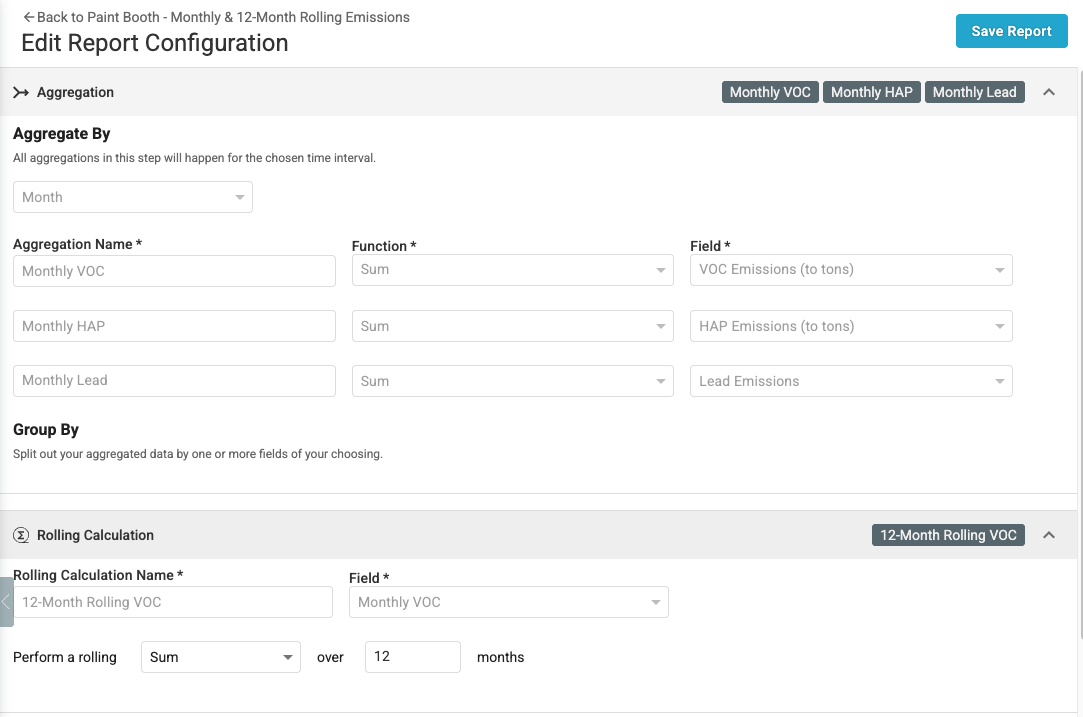Open the Lead Emissions field dropdown
The width and height of the screenshot is (1083, 717).
tap(851, 381)
